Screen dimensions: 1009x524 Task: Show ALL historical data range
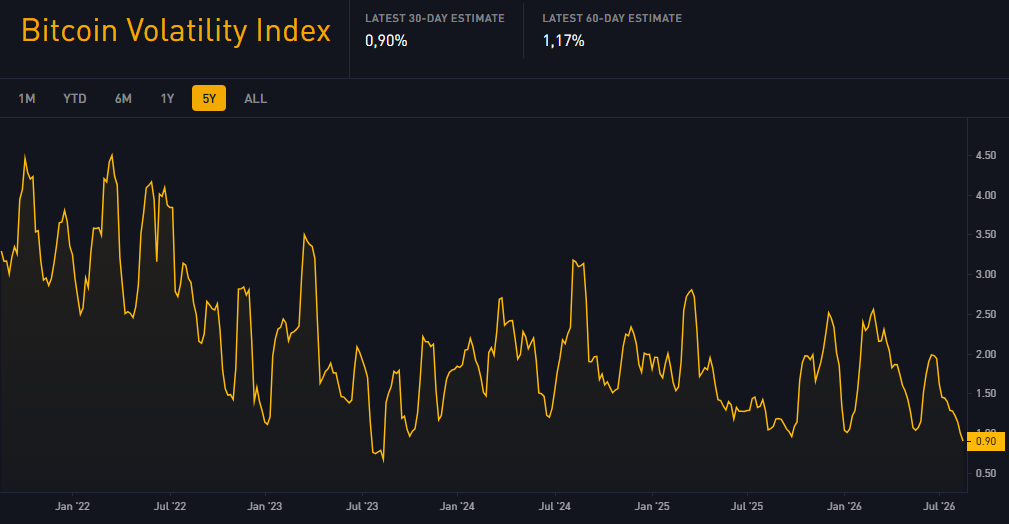pyautogui.click(x=255, y=98)
